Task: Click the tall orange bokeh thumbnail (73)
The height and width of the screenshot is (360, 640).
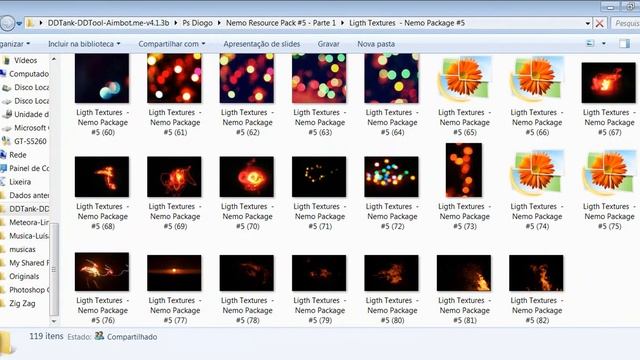Action: point(464,170)
